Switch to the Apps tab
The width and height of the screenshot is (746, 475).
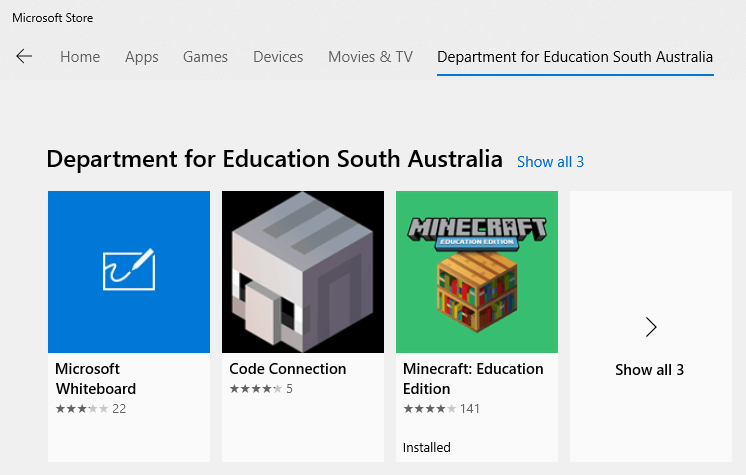142,57
